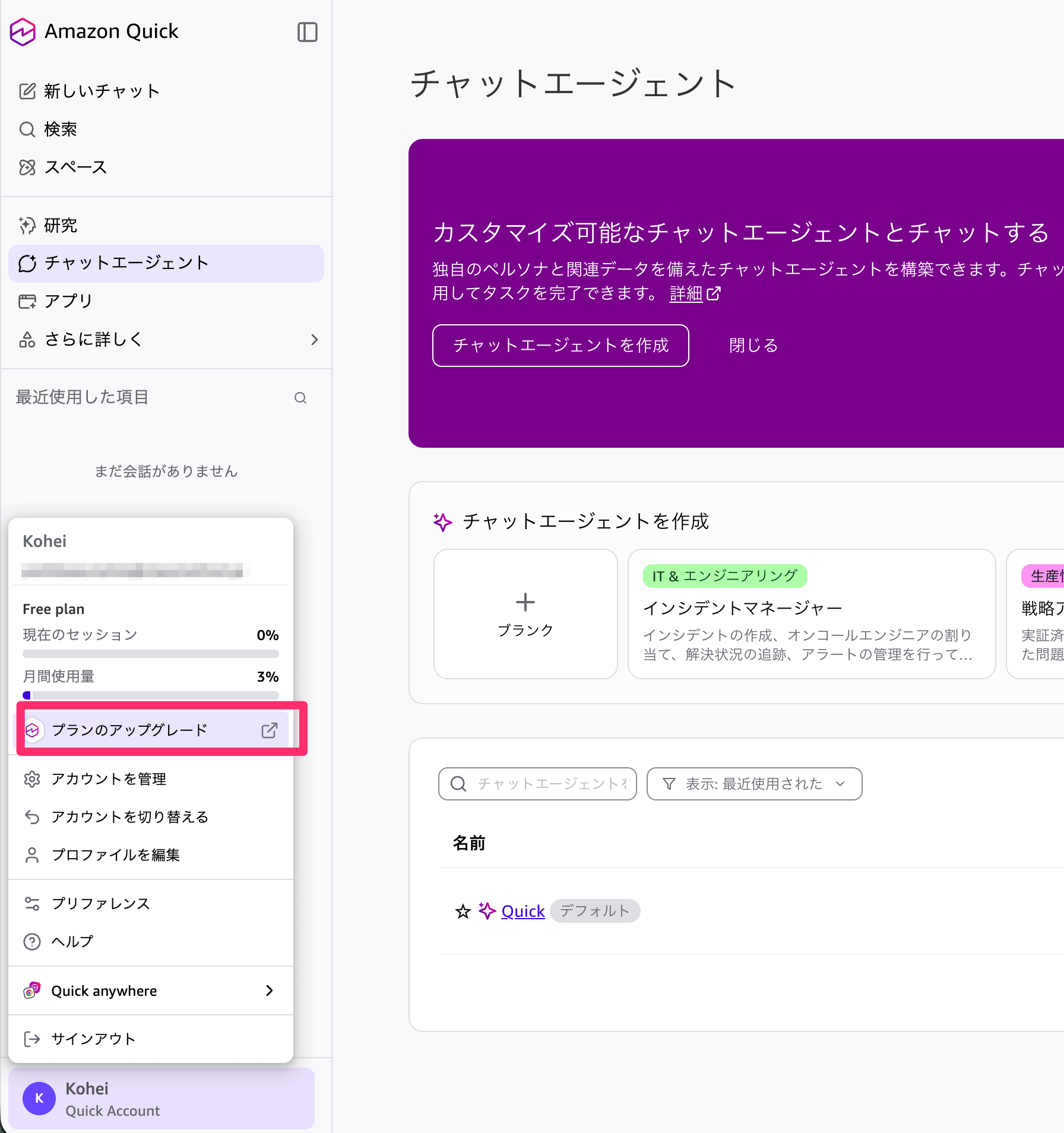Click the Amazon Quick logo icon
The width and height of the screenshot is (1064, 1133).
[23, 31]
